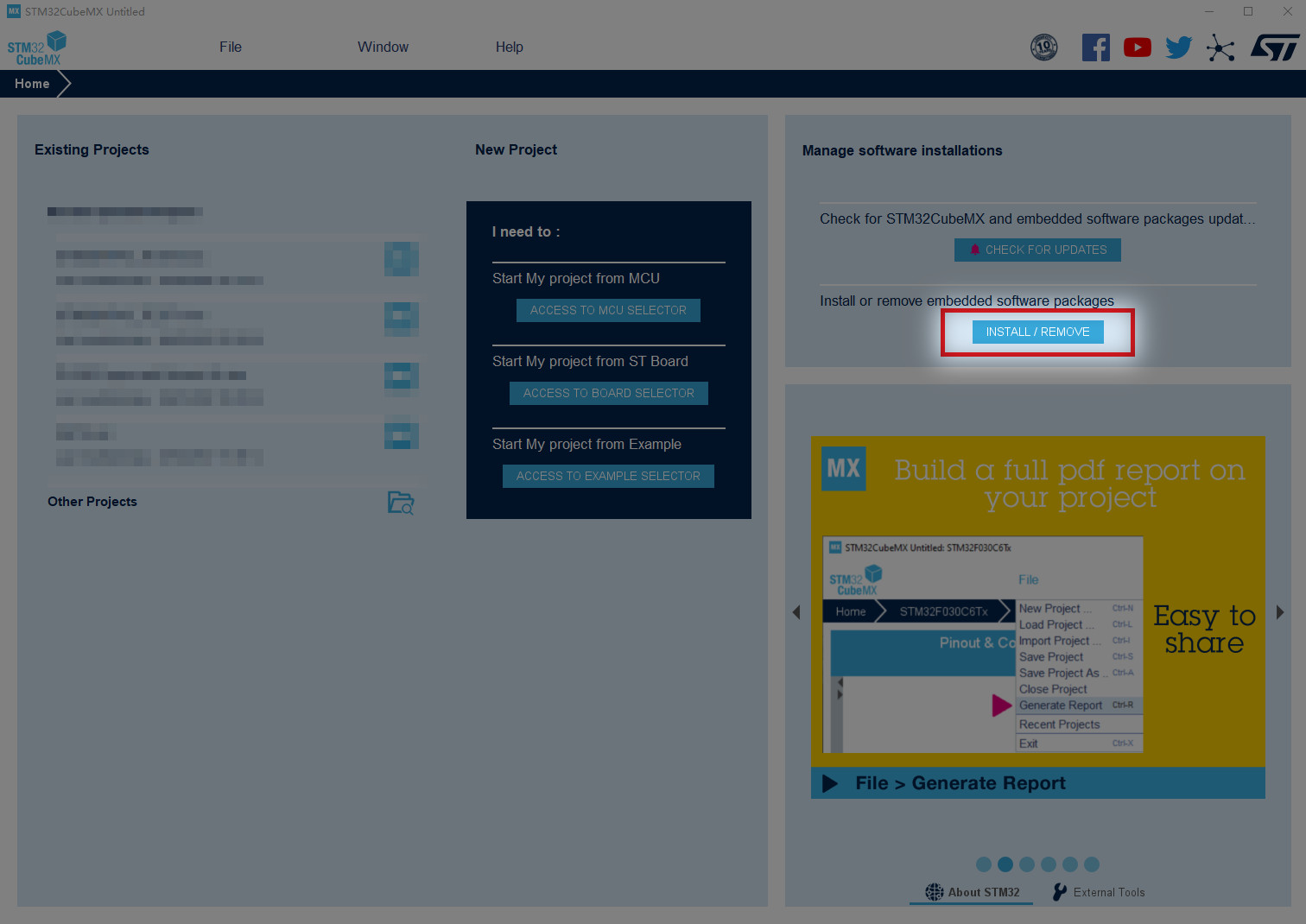Open the Twitter icon link
1306x924 pixels.
point(1178,47)
